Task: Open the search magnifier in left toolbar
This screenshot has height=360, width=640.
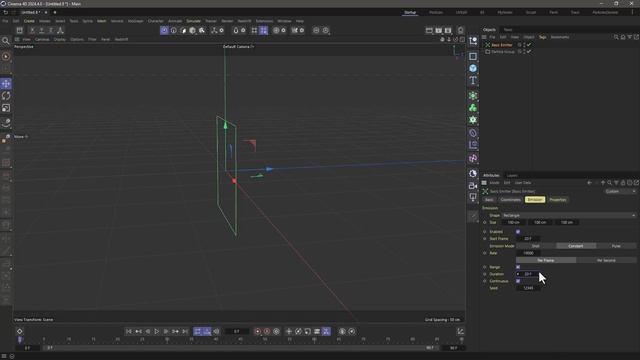Action: pos(6,41)
